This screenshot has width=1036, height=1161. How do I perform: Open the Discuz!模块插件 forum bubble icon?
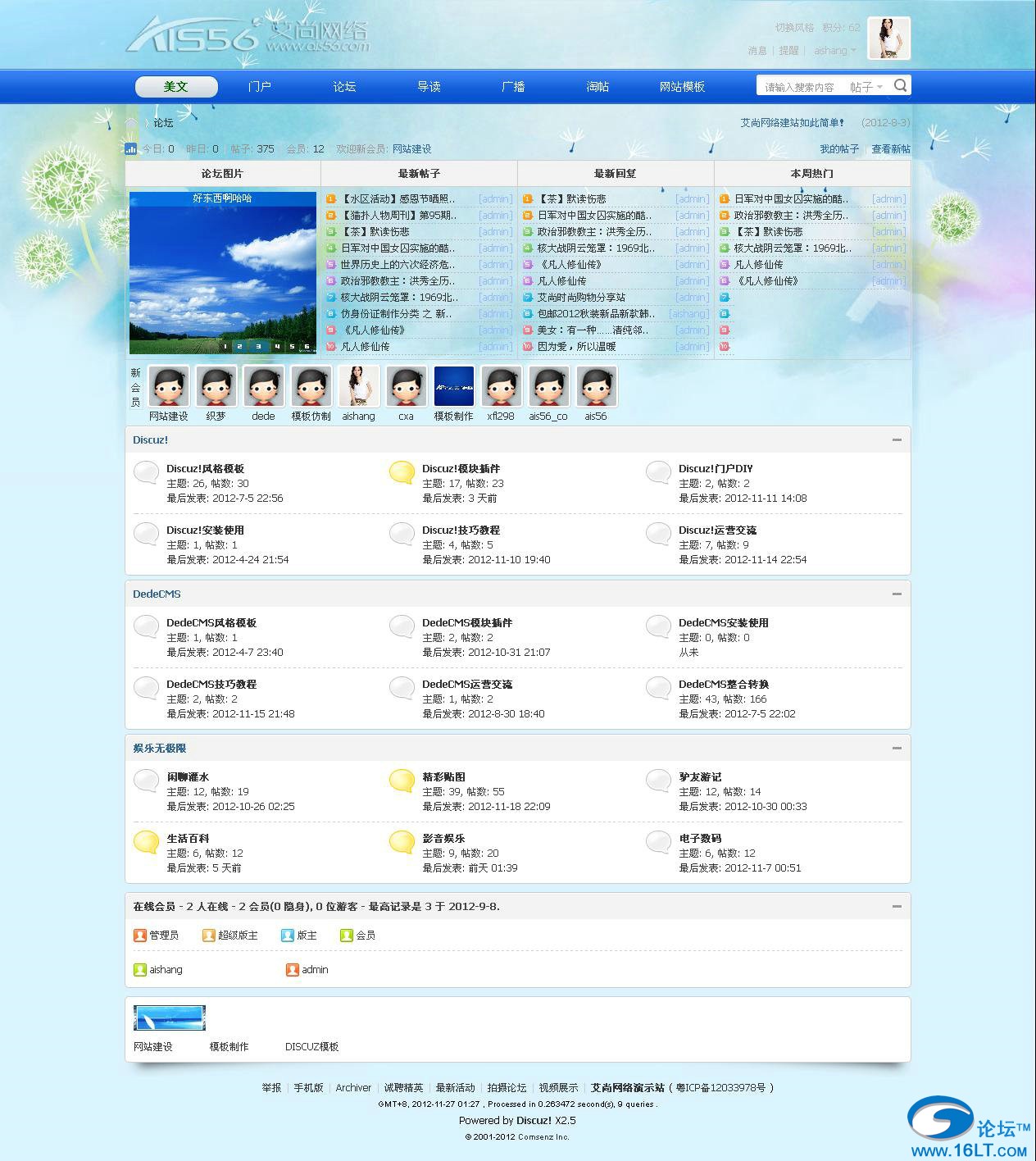pyautogui.click(x=402, y=473)
